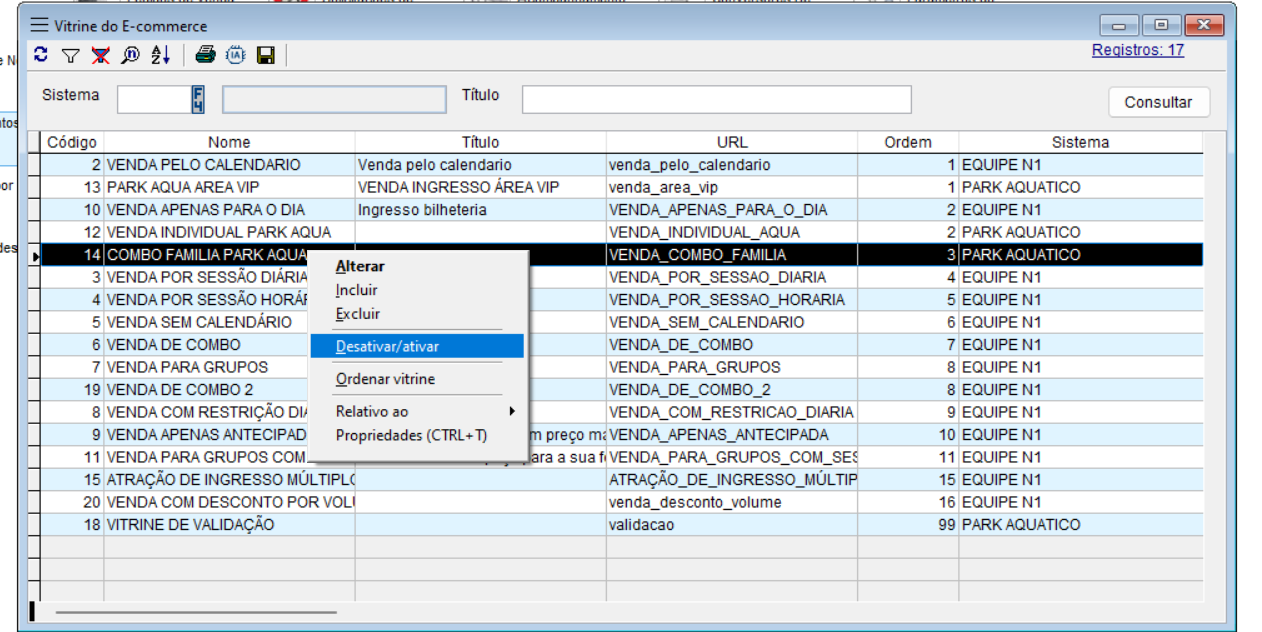Save with the floppy disk icon
The height and width of the screenshot is (632, 1262).
(265, 55)
